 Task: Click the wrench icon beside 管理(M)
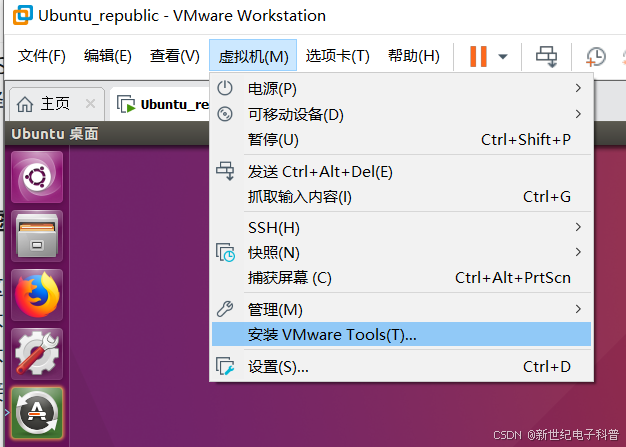225,309
